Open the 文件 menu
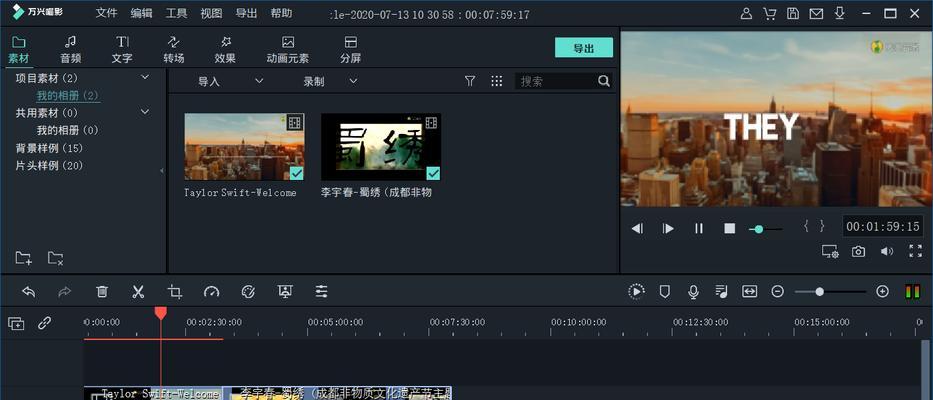Image resolution: width=933 pixels, height=400 pixels. (x=107, y=13)
